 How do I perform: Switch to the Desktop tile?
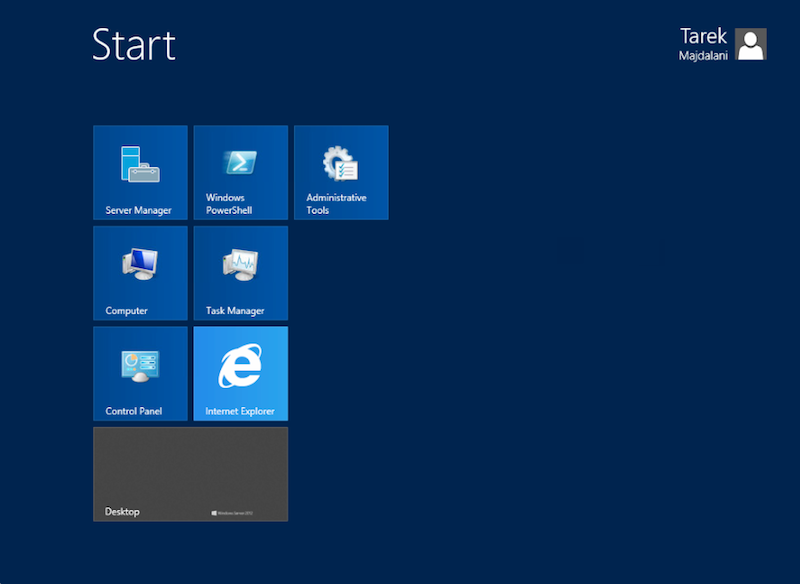tap(191, 474)
